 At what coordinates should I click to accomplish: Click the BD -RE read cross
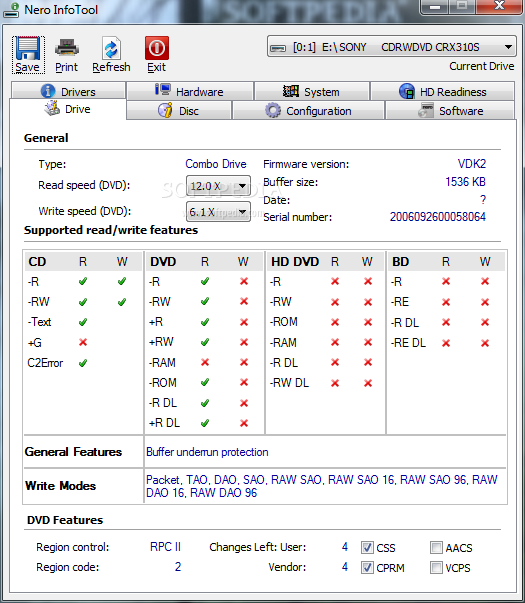coord(446,302)
